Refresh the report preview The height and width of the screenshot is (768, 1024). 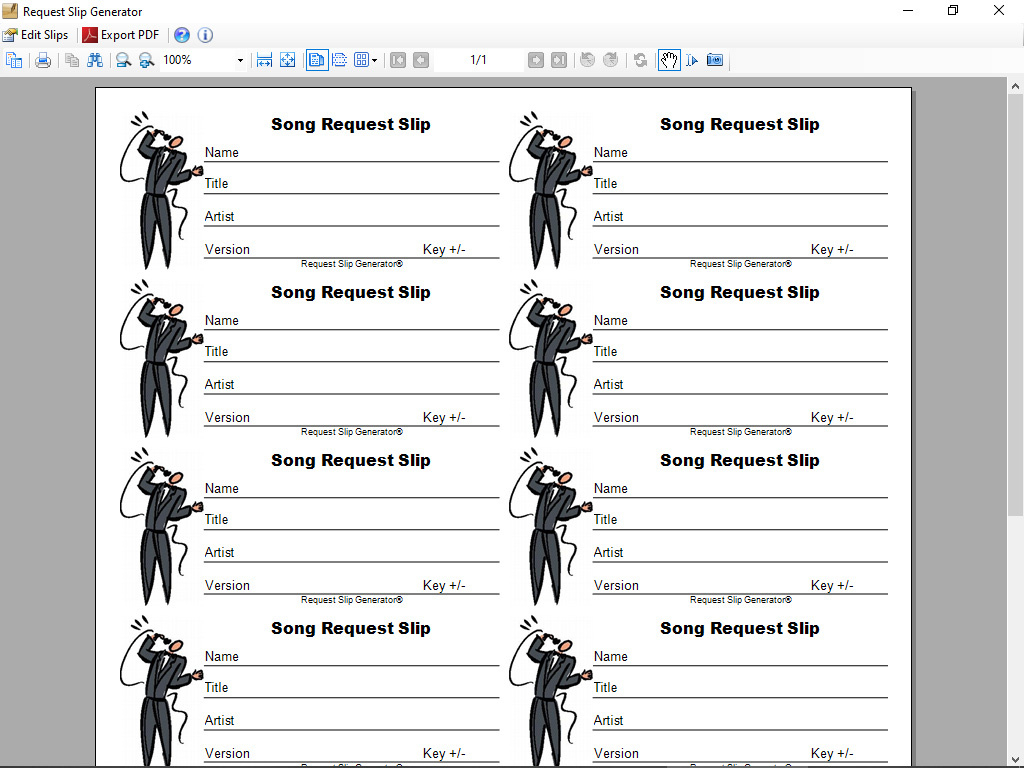[642, 60]
